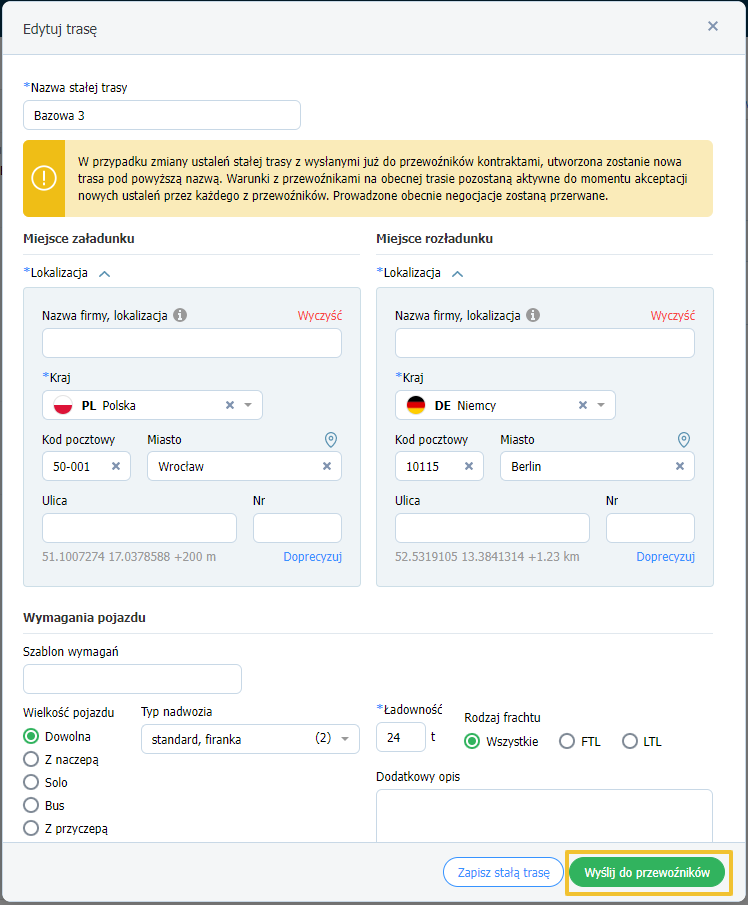Open map pin for Wrocław city field
This screenshot has width=748, height=905.
(331, 440)
